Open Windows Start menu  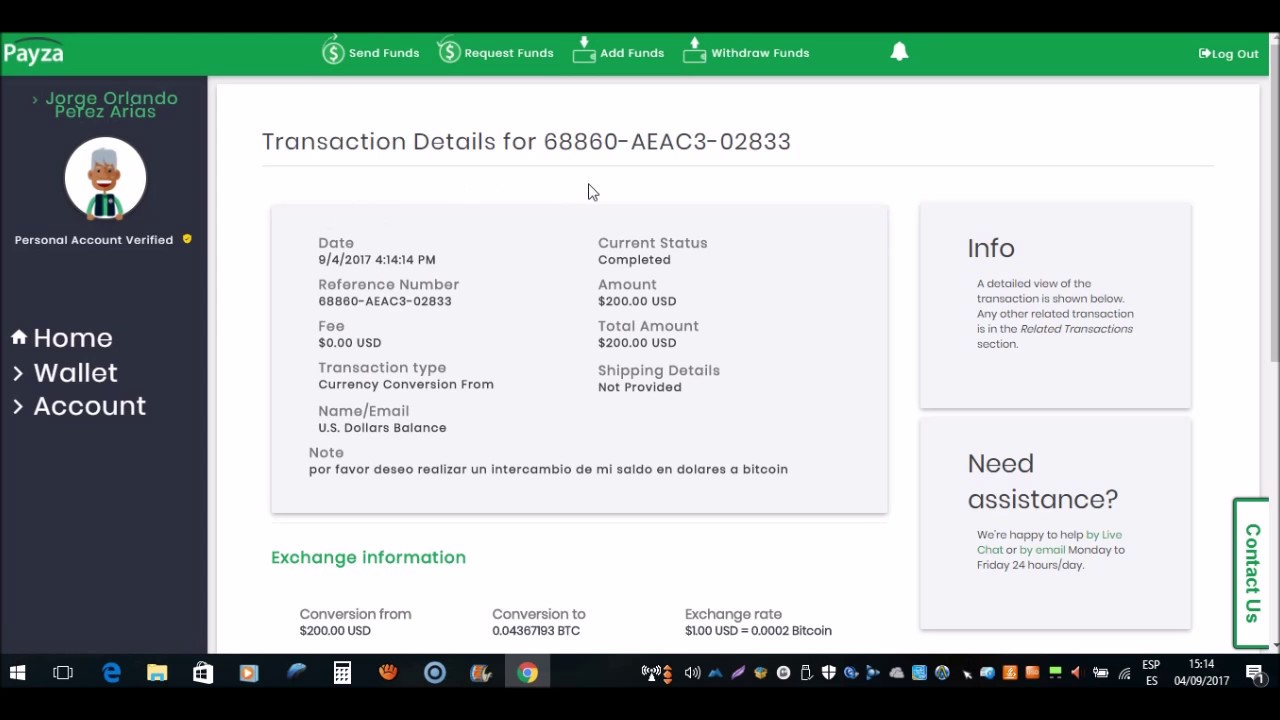tap(17, 673)
